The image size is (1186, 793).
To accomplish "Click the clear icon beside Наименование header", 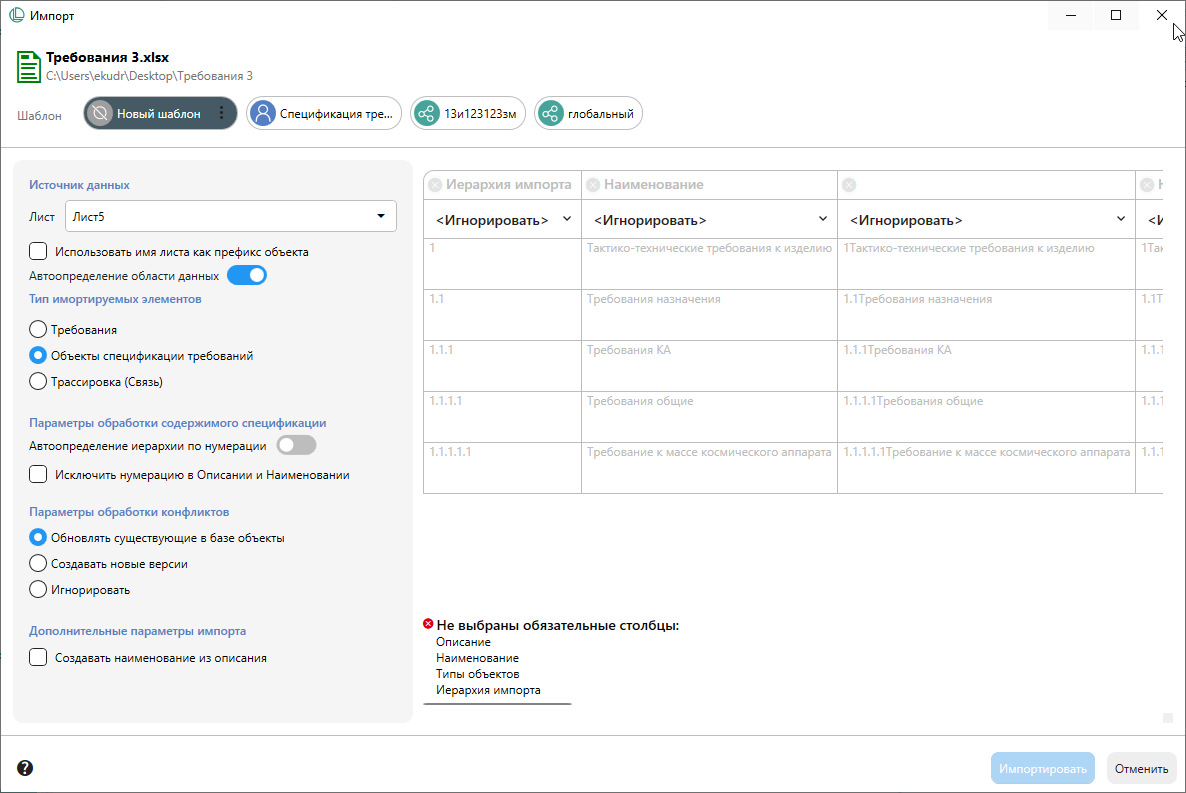I will click(593, 185).
